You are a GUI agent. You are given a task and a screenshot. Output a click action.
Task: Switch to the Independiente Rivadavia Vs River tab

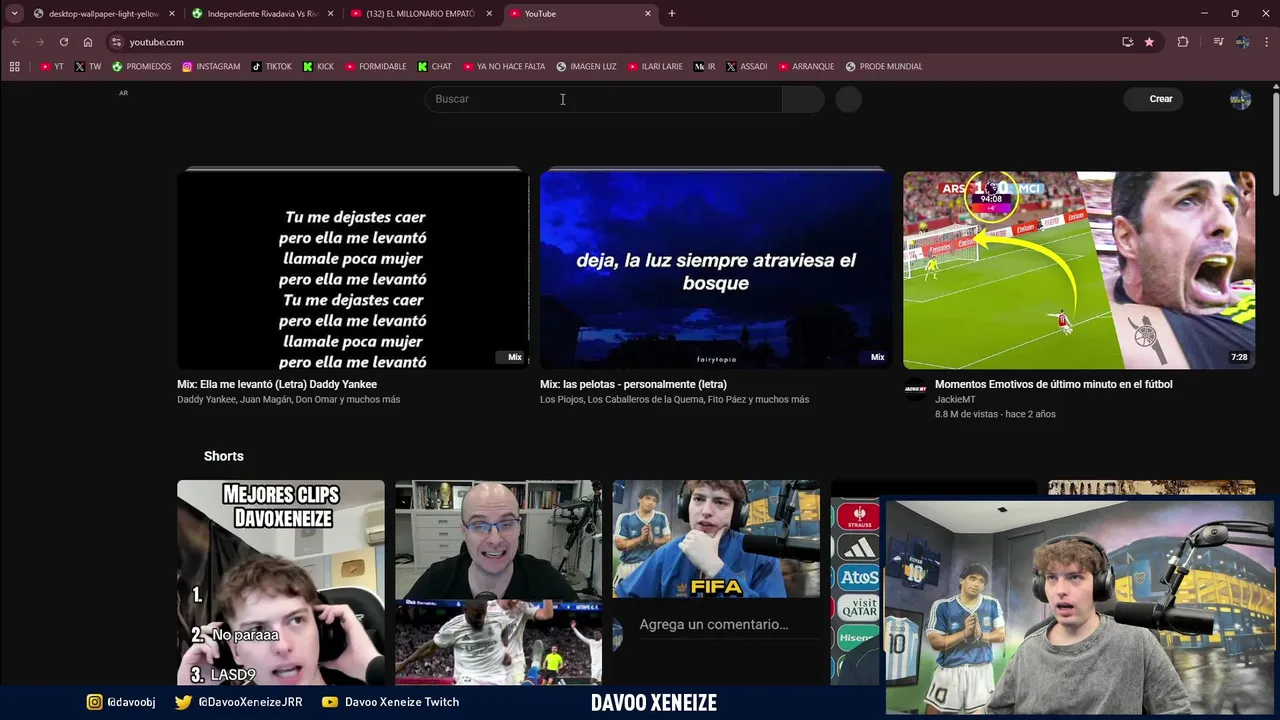pyautogui.click(x=262, y=14)
